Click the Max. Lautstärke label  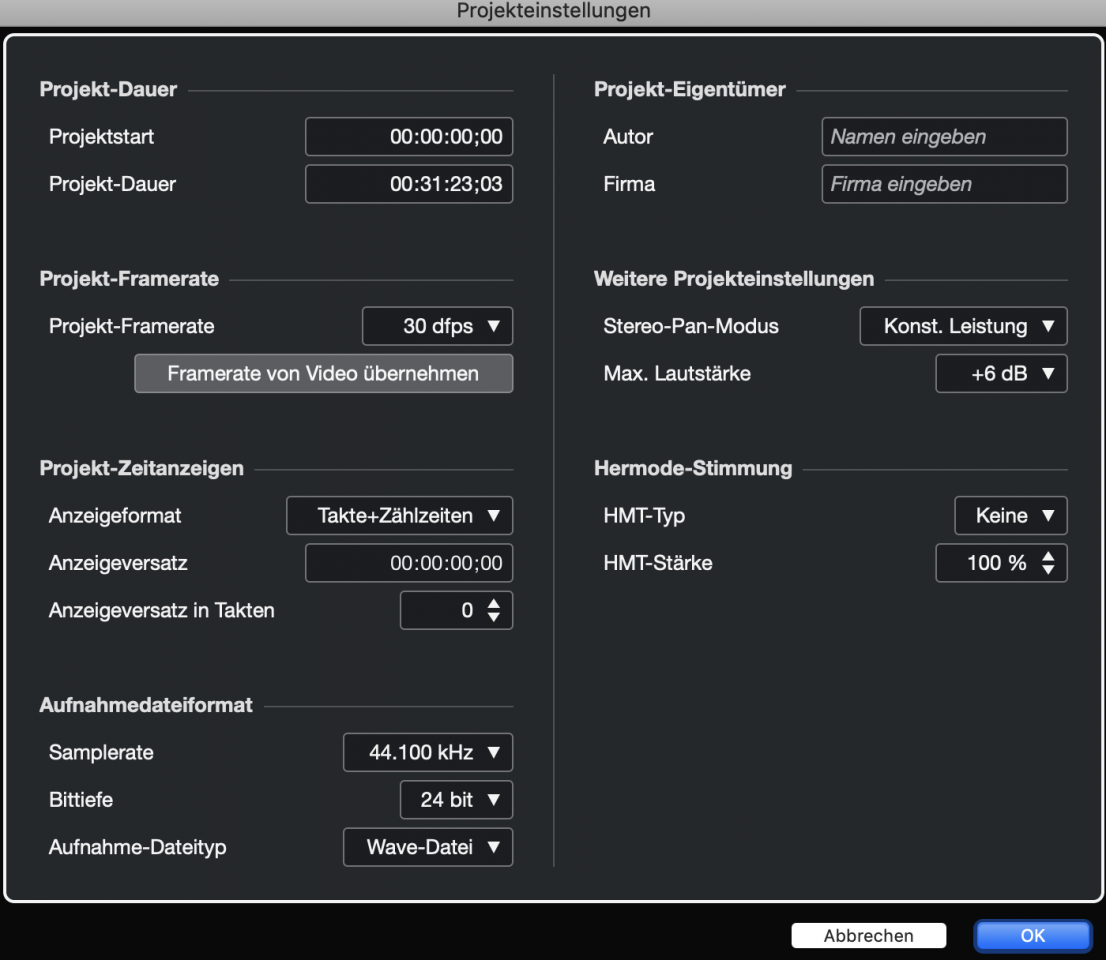677,373
